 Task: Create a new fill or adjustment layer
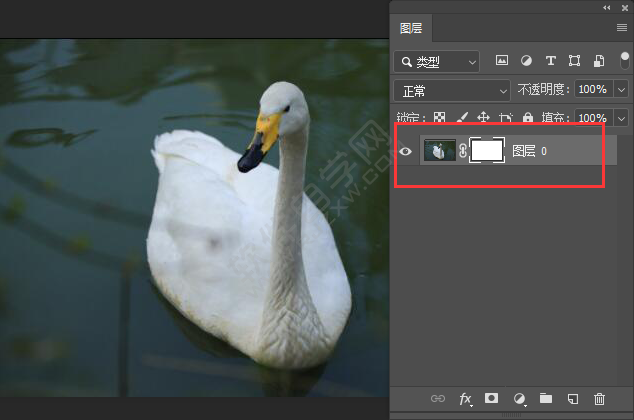point(519,399)
